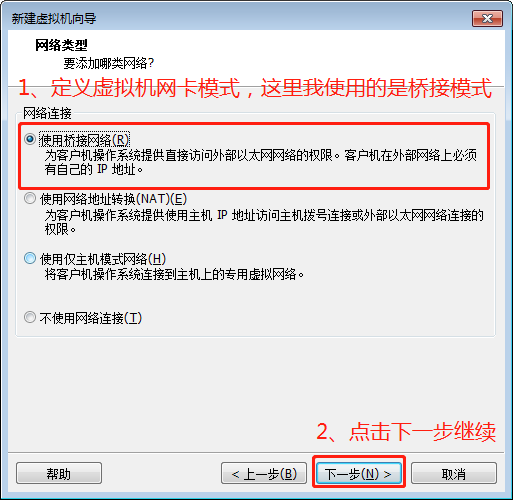Viewport: 513px width, 500px height.
Task: Click the host-only description 将客户机操作系统连接到主机
Action: (x=174, y=275)
